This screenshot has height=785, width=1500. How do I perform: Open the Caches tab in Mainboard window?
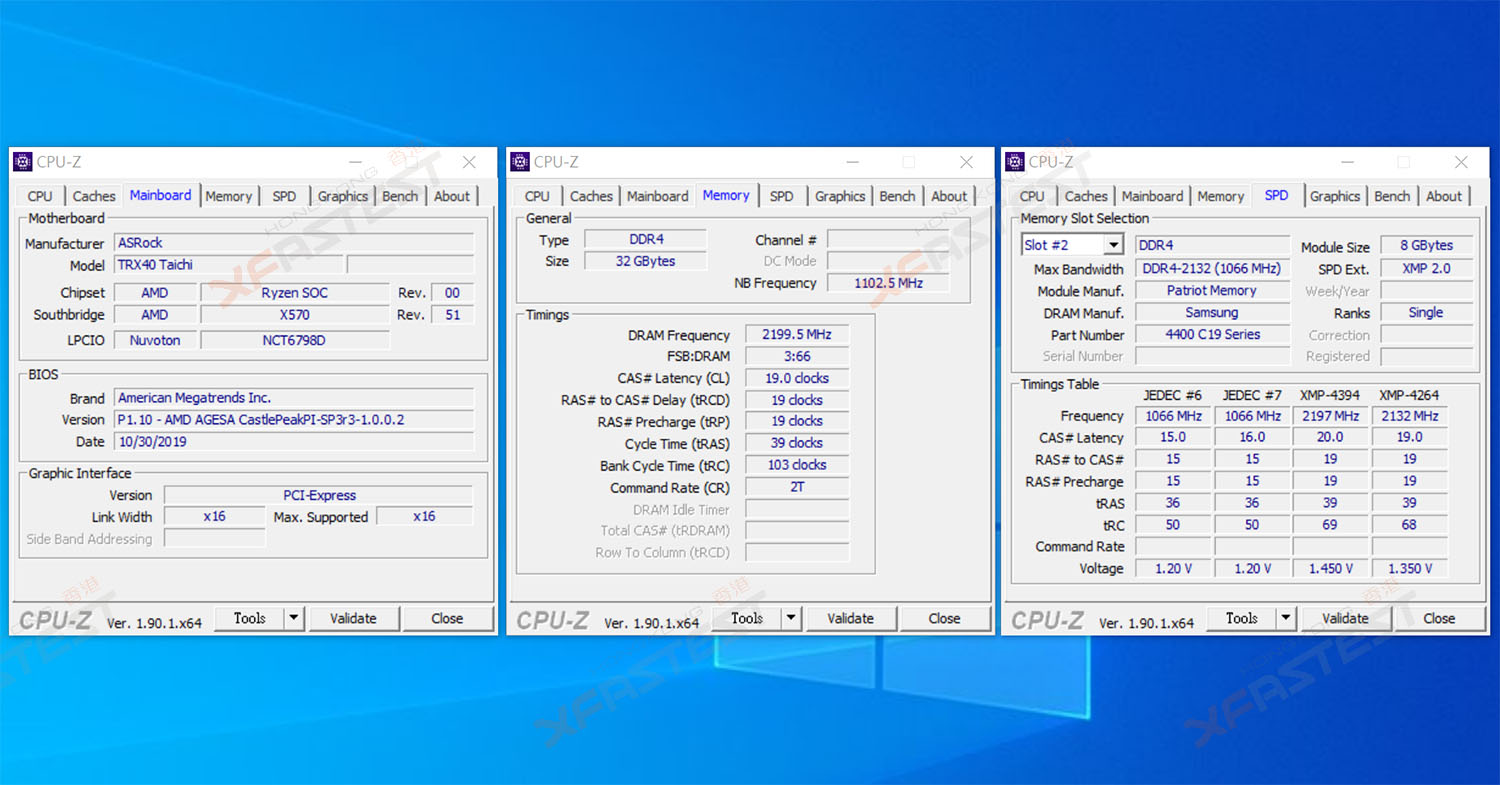(94, 196)
